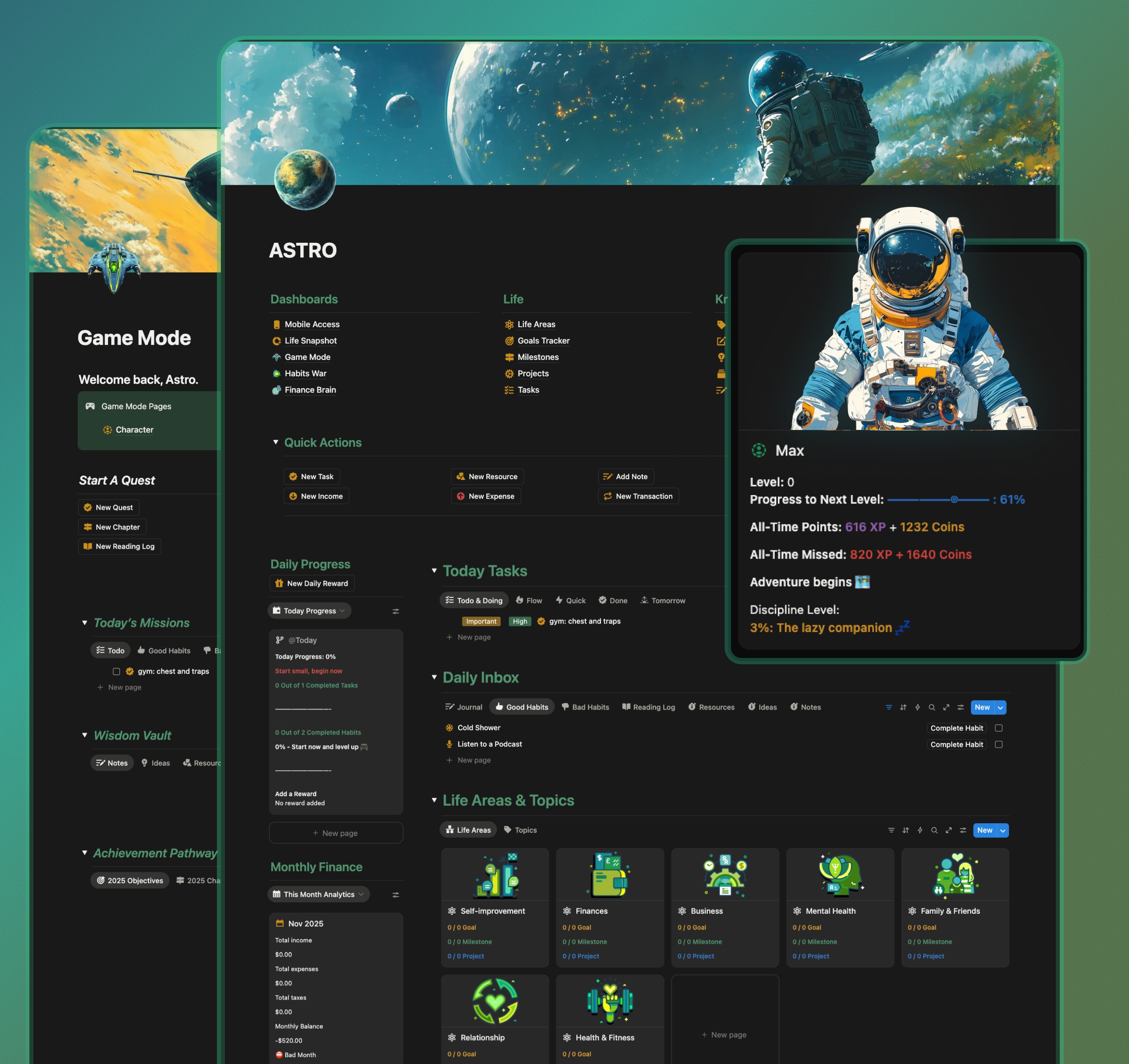Open the Today Progress view dropdown
Screen dimensions: 1129x1064
[309, 611]
